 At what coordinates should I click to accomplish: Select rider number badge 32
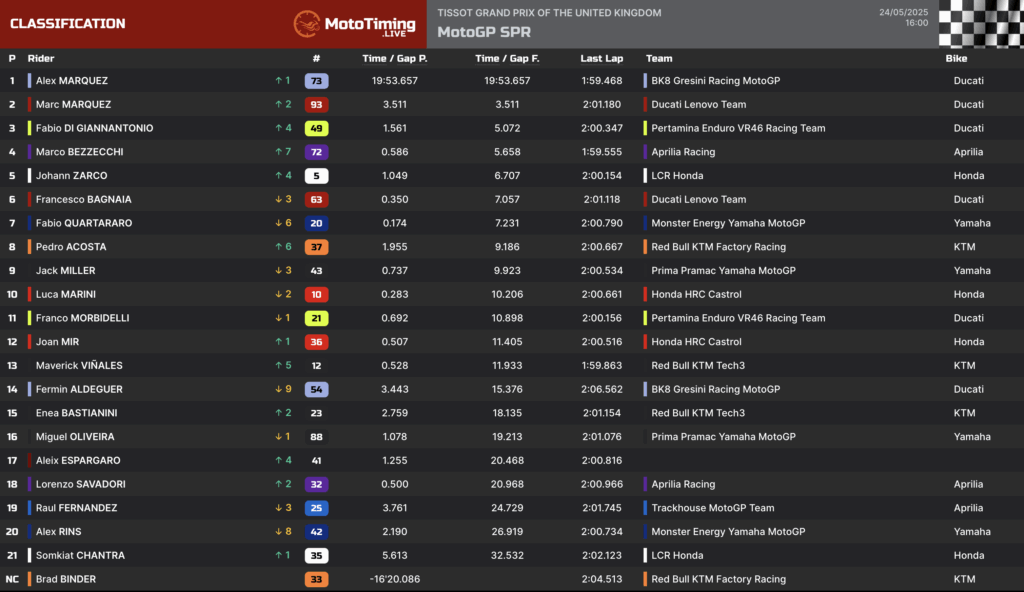pos(316,484)
